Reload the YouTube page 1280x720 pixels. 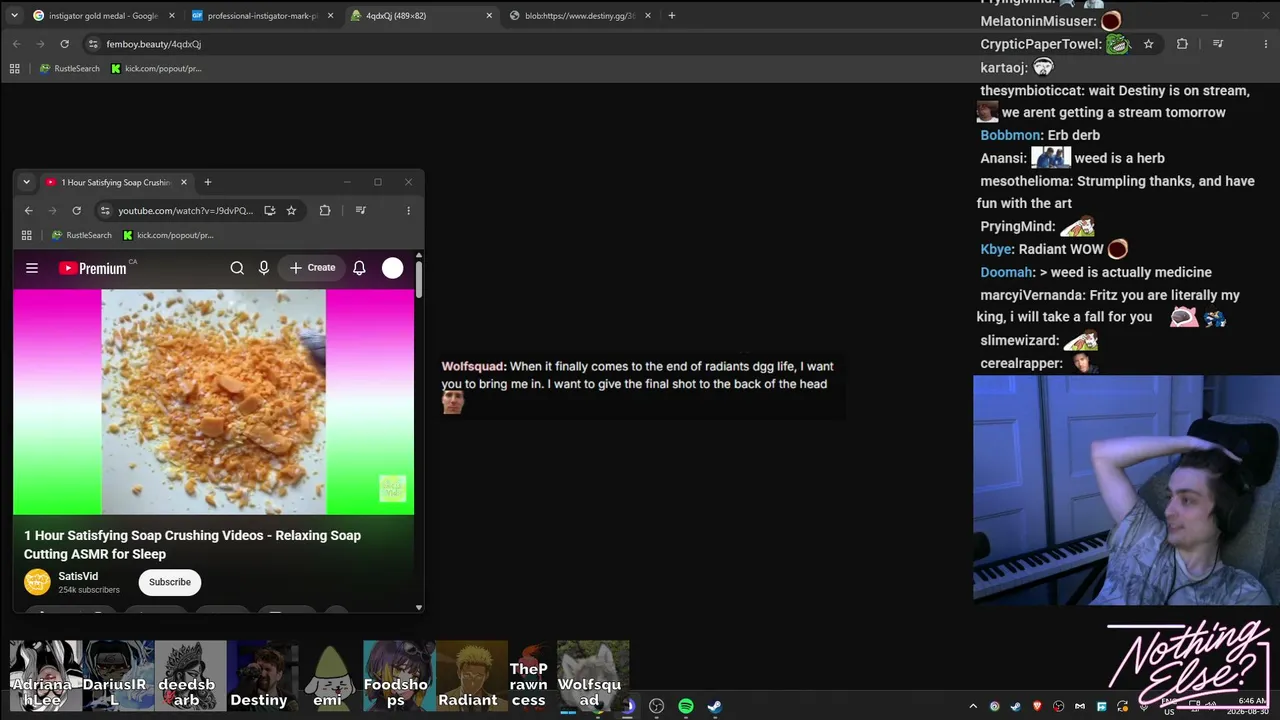tap(76, 210)
